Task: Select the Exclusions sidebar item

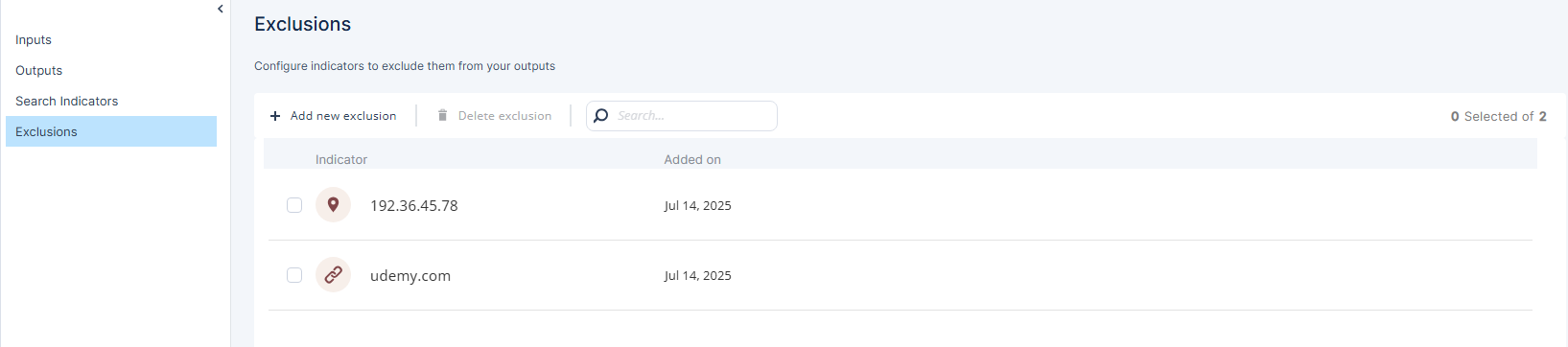Action: (x=111, y=131)
